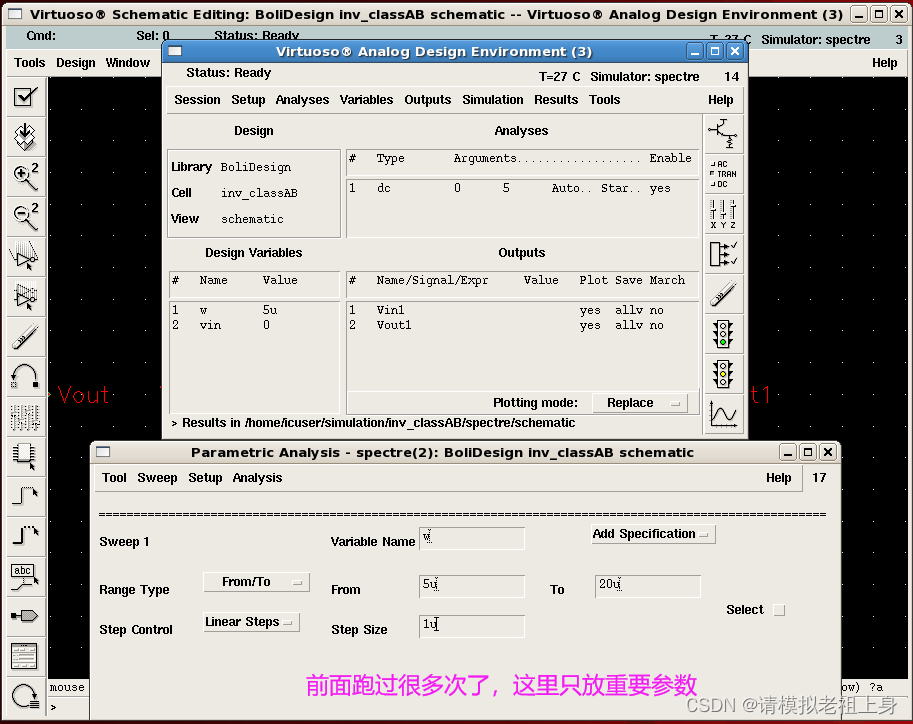Viewport: 913px width, 724px height.
Task: Click the Edit Variables XYZ sliders icon
Action: [723, 214]
